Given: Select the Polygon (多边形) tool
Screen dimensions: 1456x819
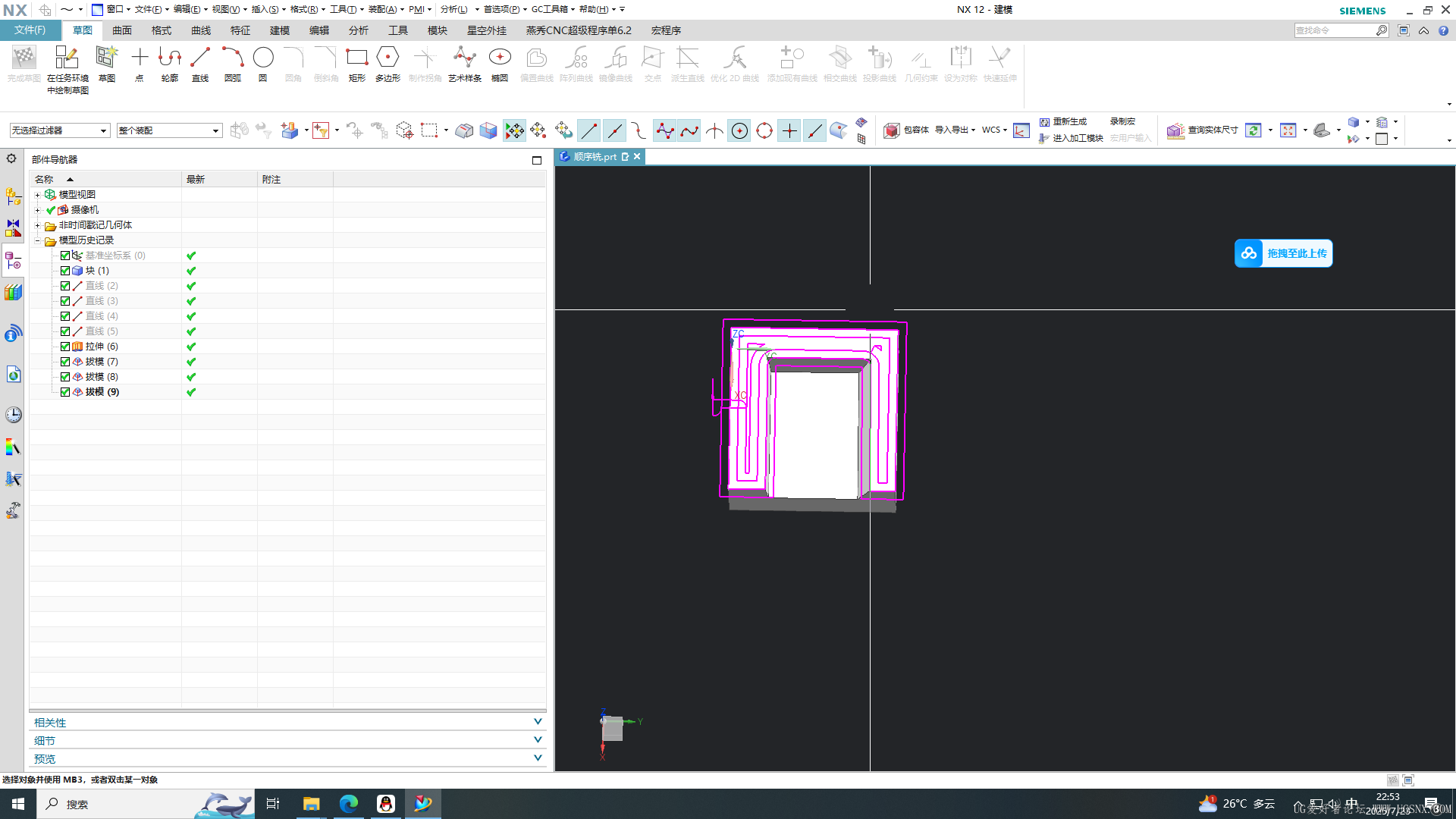Looking at the screenshot, I should click(x=388, y=64).
